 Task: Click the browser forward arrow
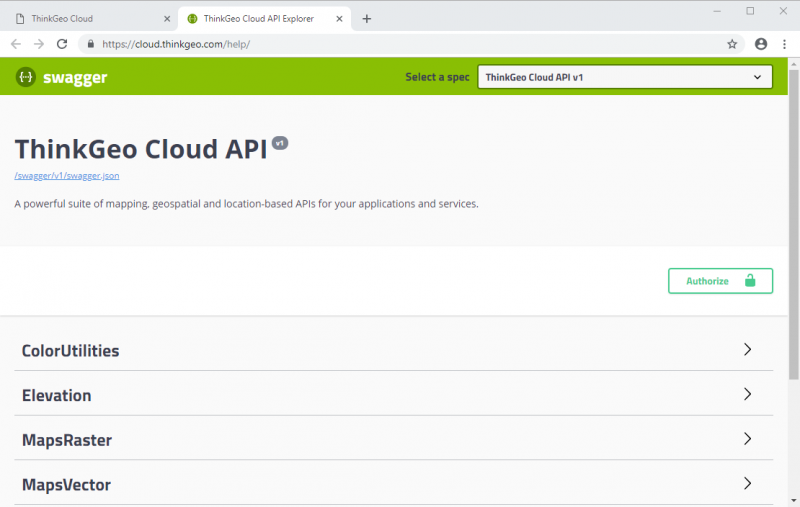coord(39,44)
